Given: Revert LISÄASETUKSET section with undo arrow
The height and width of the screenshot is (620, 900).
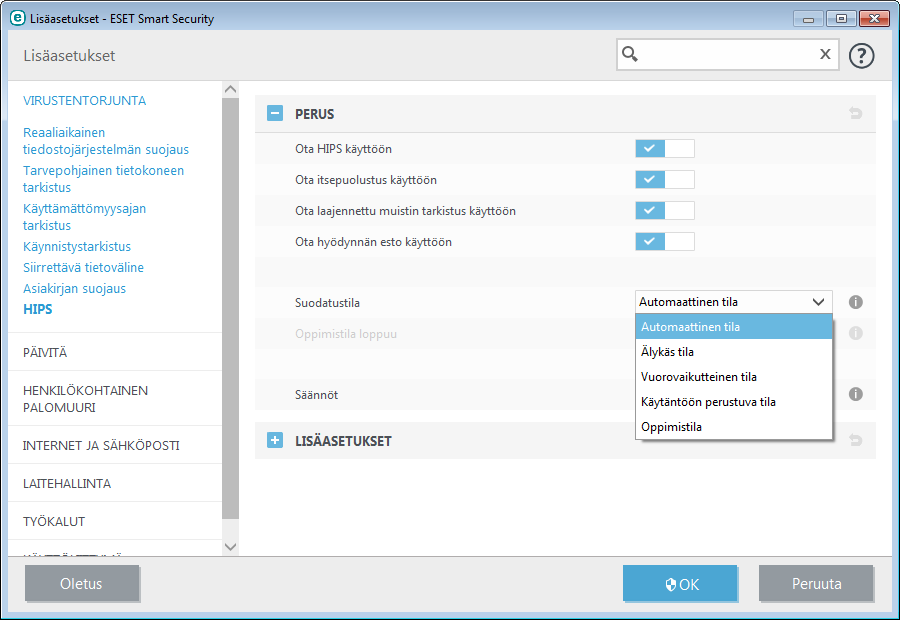Looking at the screenshot, I should click(855, 440).
